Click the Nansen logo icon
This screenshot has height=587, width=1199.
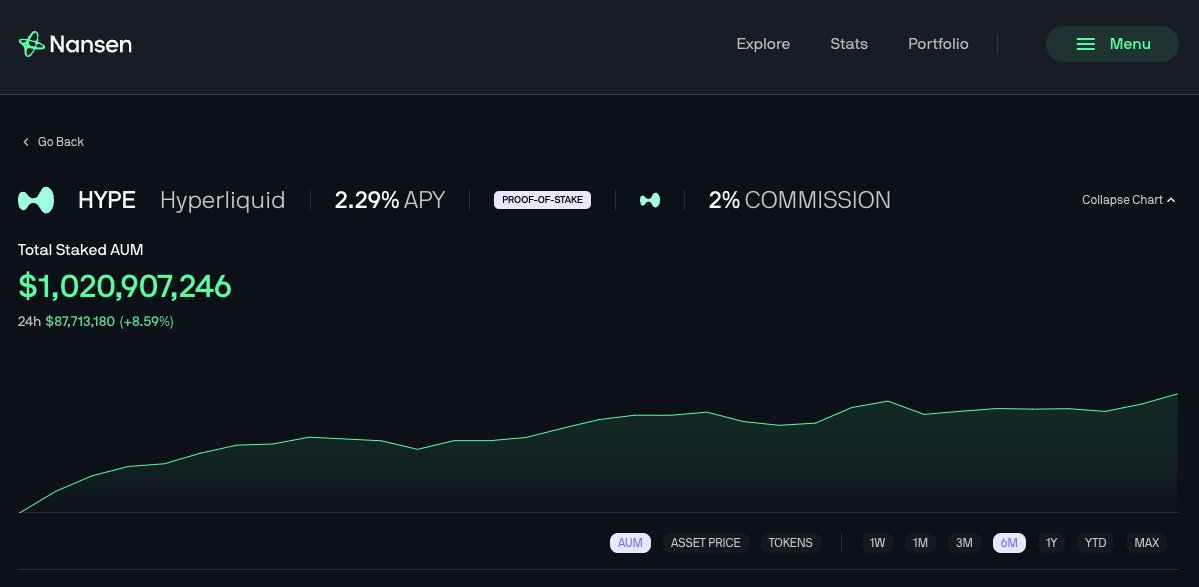(x=31, y=44)
